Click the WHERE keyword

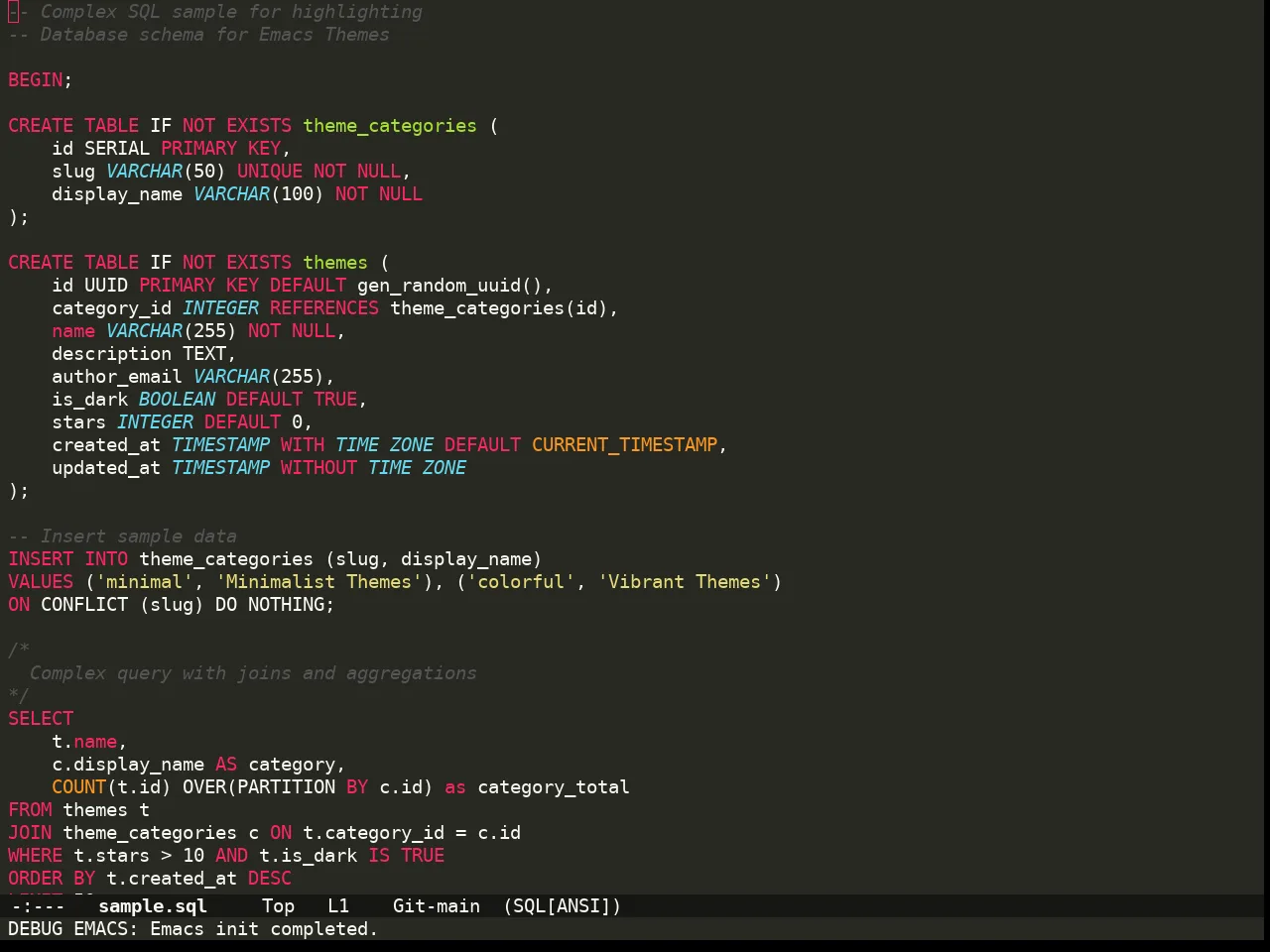click(36, 856)
